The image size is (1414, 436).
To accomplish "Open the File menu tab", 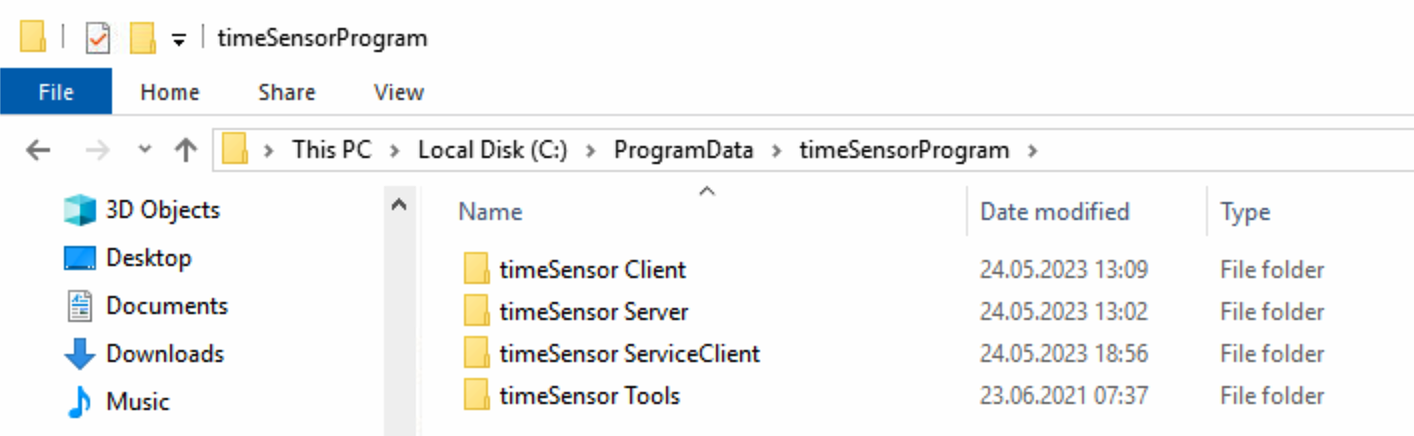I will [x=56, y=92].
